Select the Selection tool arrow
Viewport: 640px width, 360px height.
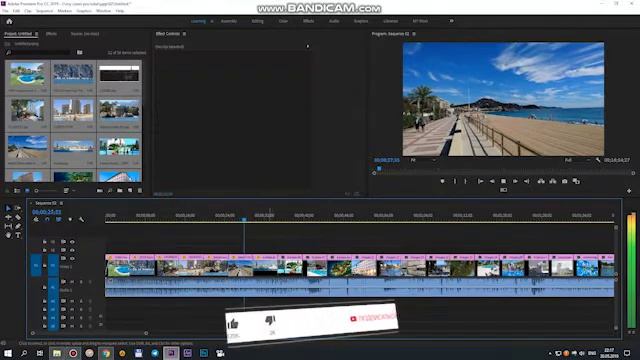point(8,208)
